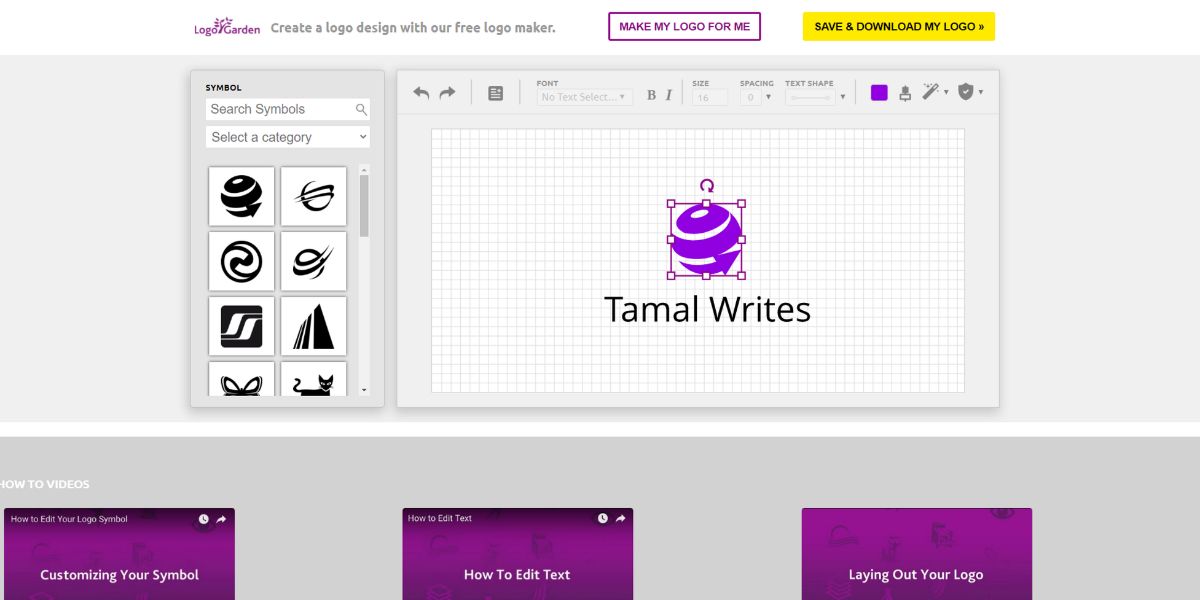Viewport: 1200px width, 600px height.
Task: Click the Undo arrow in the toolbar
Action: click(421, 93)
